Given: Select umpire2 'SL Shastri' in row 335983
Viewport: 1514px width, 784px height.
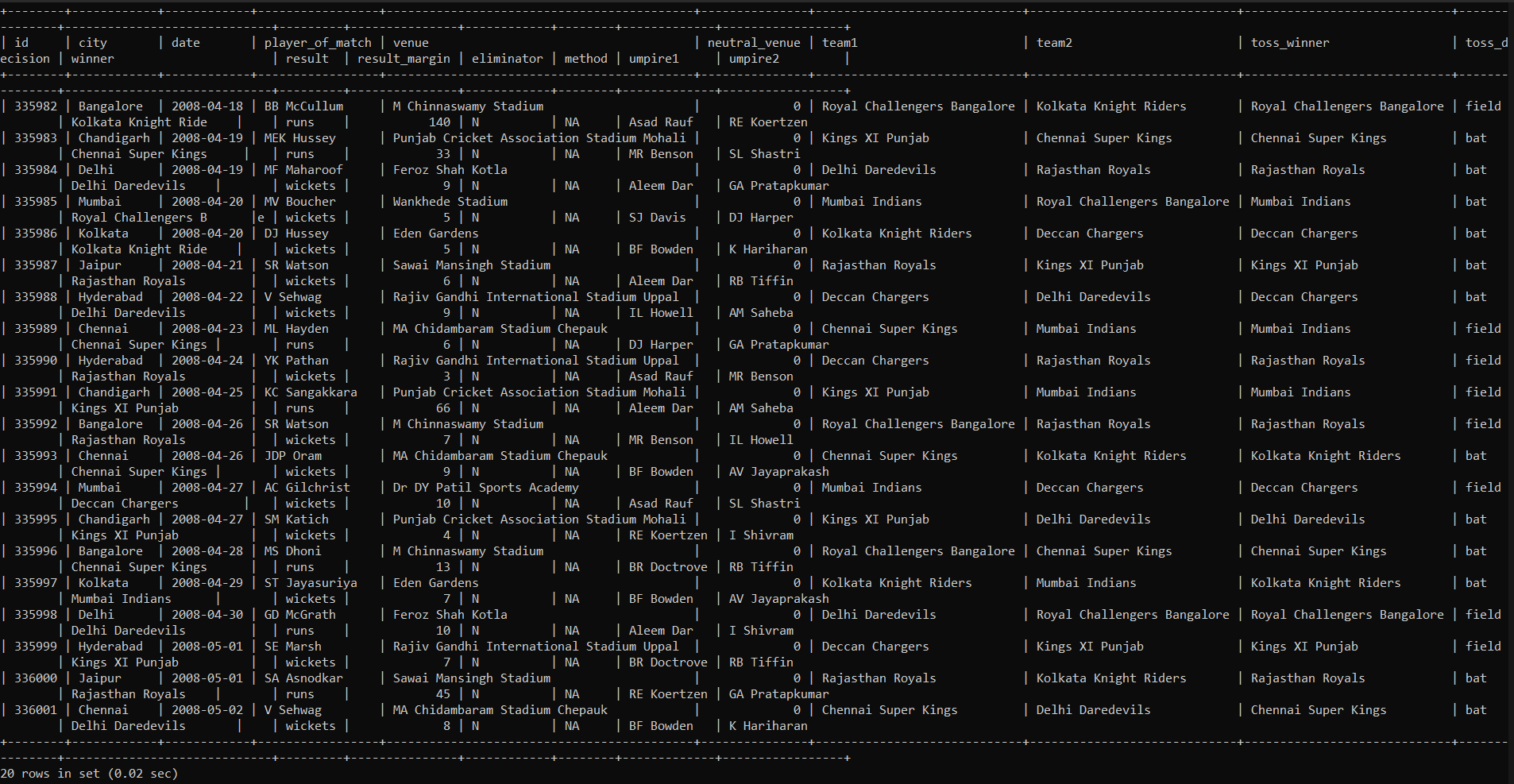Looking at the screenshot, I should point(765,154).
